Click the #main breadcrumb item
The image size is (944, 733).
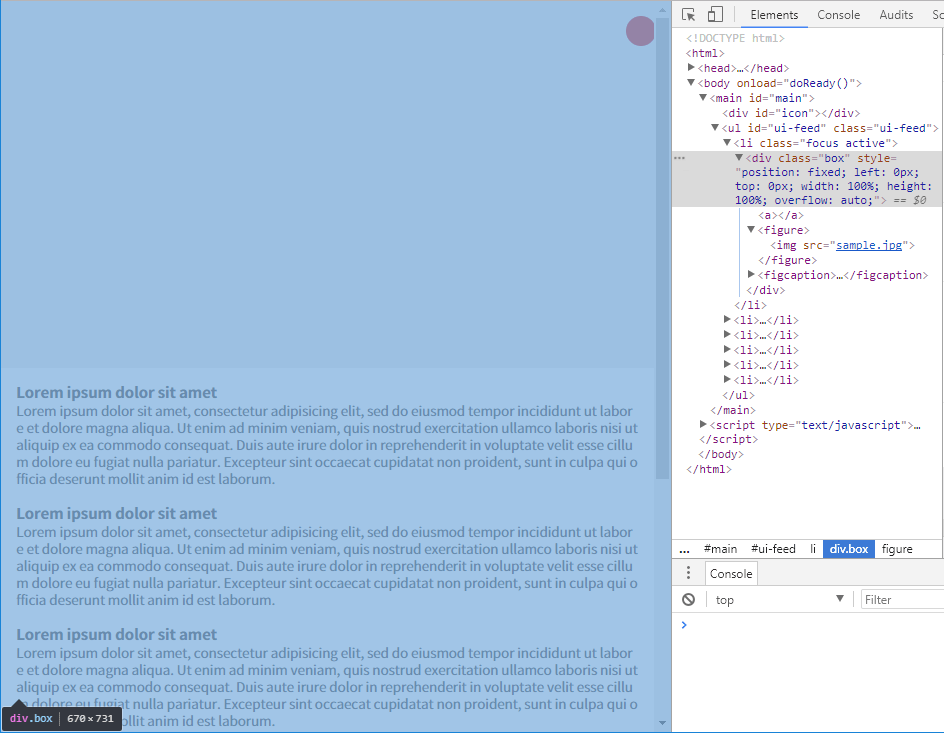click(x=720, y=549)
